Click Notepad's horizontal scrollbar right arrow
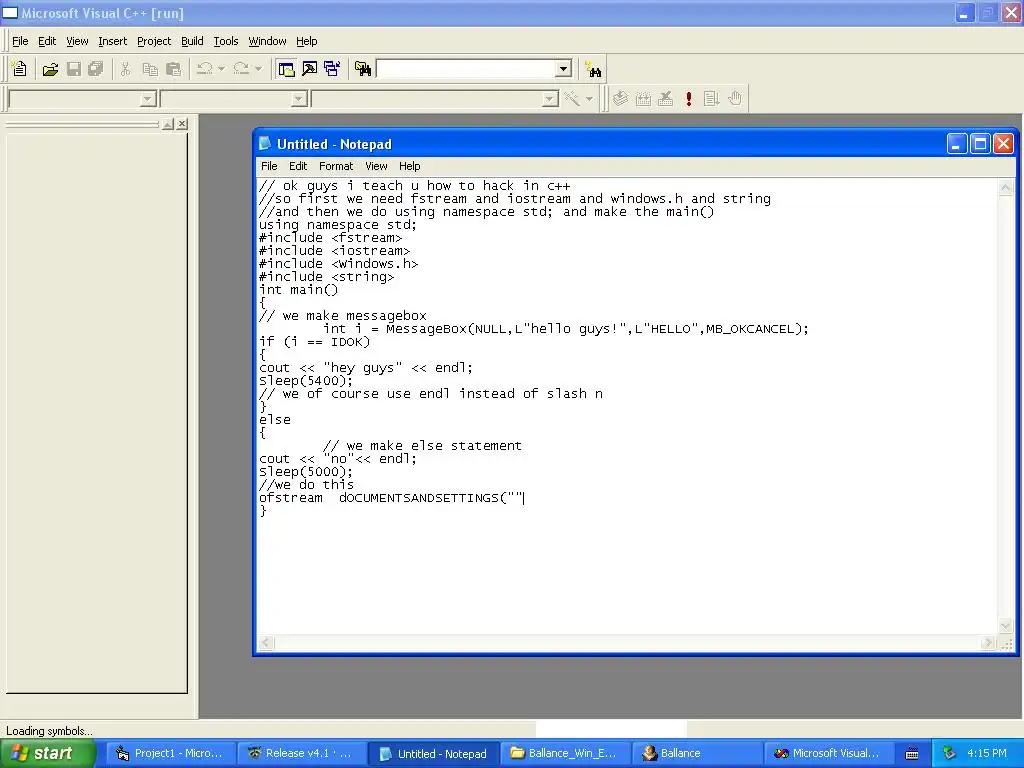Screen dimensions: 1024x768 987,643
